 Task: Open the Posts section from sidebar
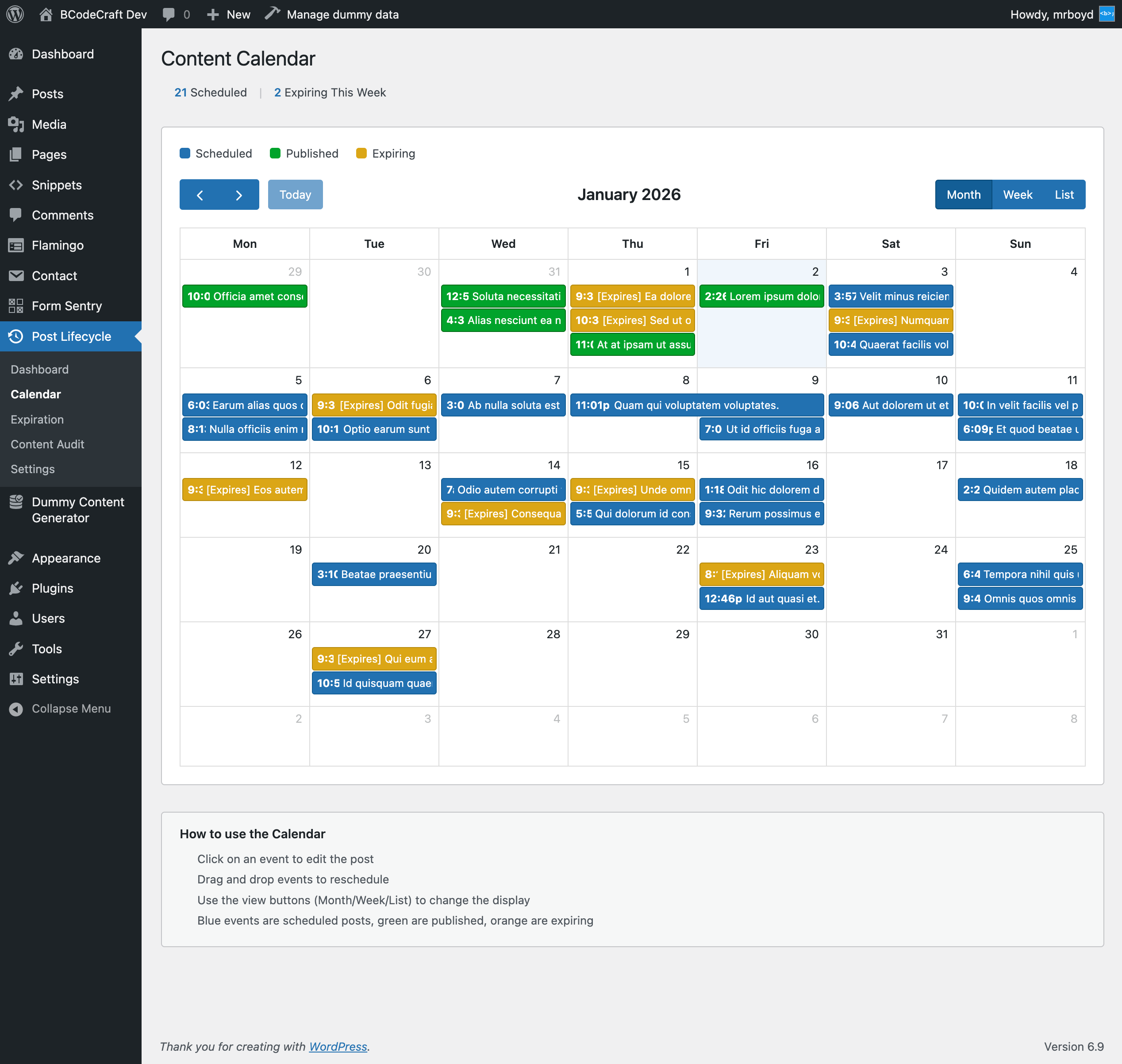(47, 93)
